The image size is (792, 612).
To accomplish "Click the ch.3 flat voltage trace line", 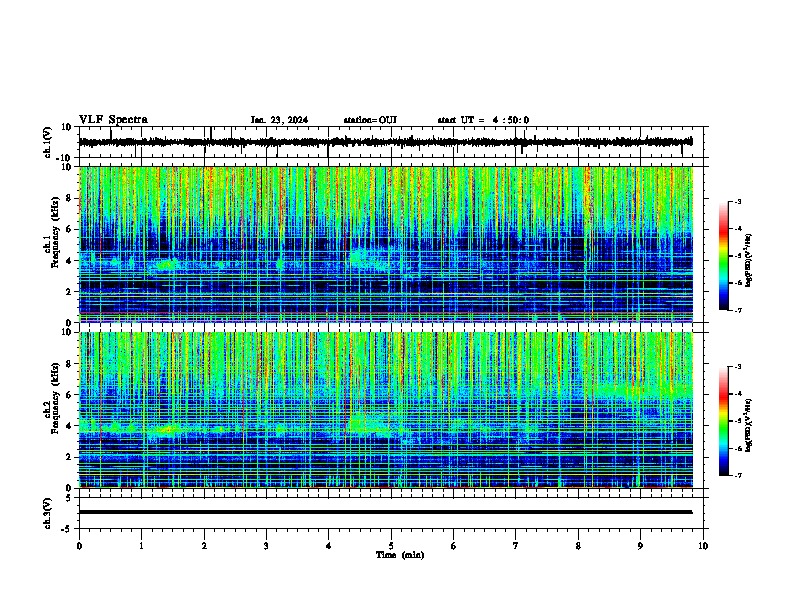I will (385, 512).
